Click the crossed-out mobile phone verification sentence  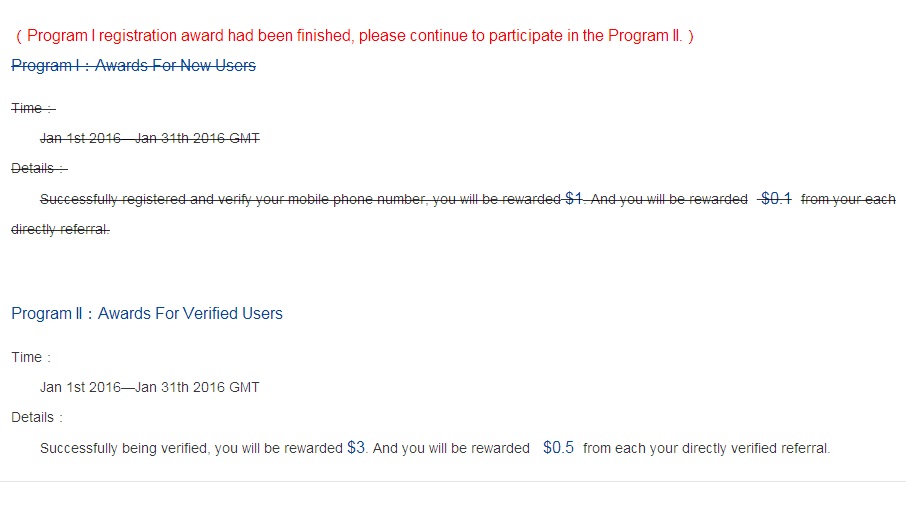[300, 199]
